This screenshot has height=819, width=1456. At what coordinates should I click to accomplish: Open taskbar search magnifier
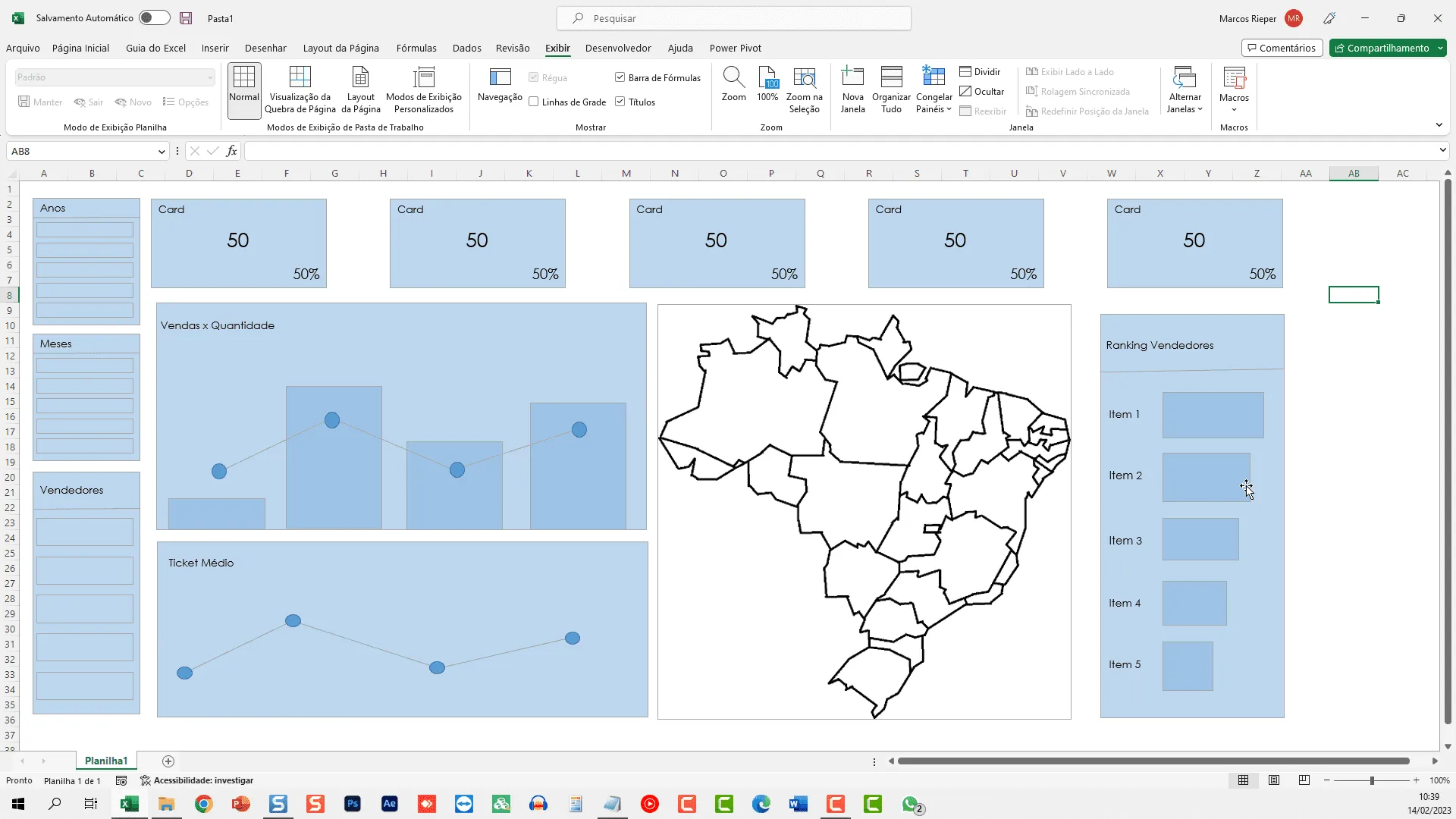pyautogui.click(x=55, y=804)
